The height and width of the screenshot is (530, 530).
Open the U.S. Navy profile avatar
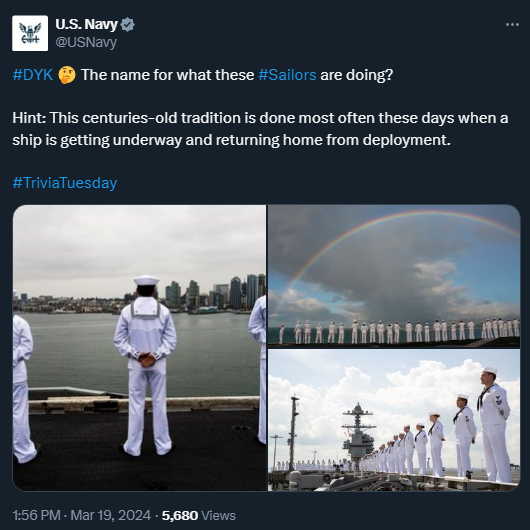pyautogui.click(x=30, y=33)
